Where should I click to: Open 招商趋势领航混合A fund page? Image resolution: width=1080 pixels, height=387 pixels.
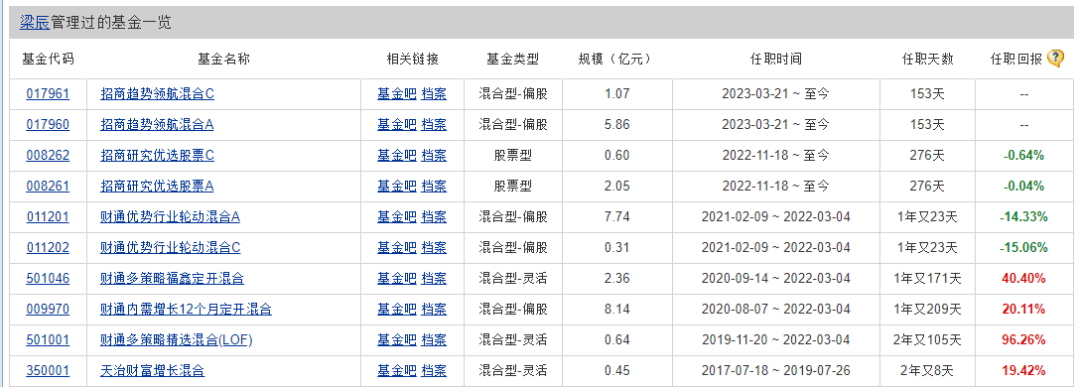(157, 125)
